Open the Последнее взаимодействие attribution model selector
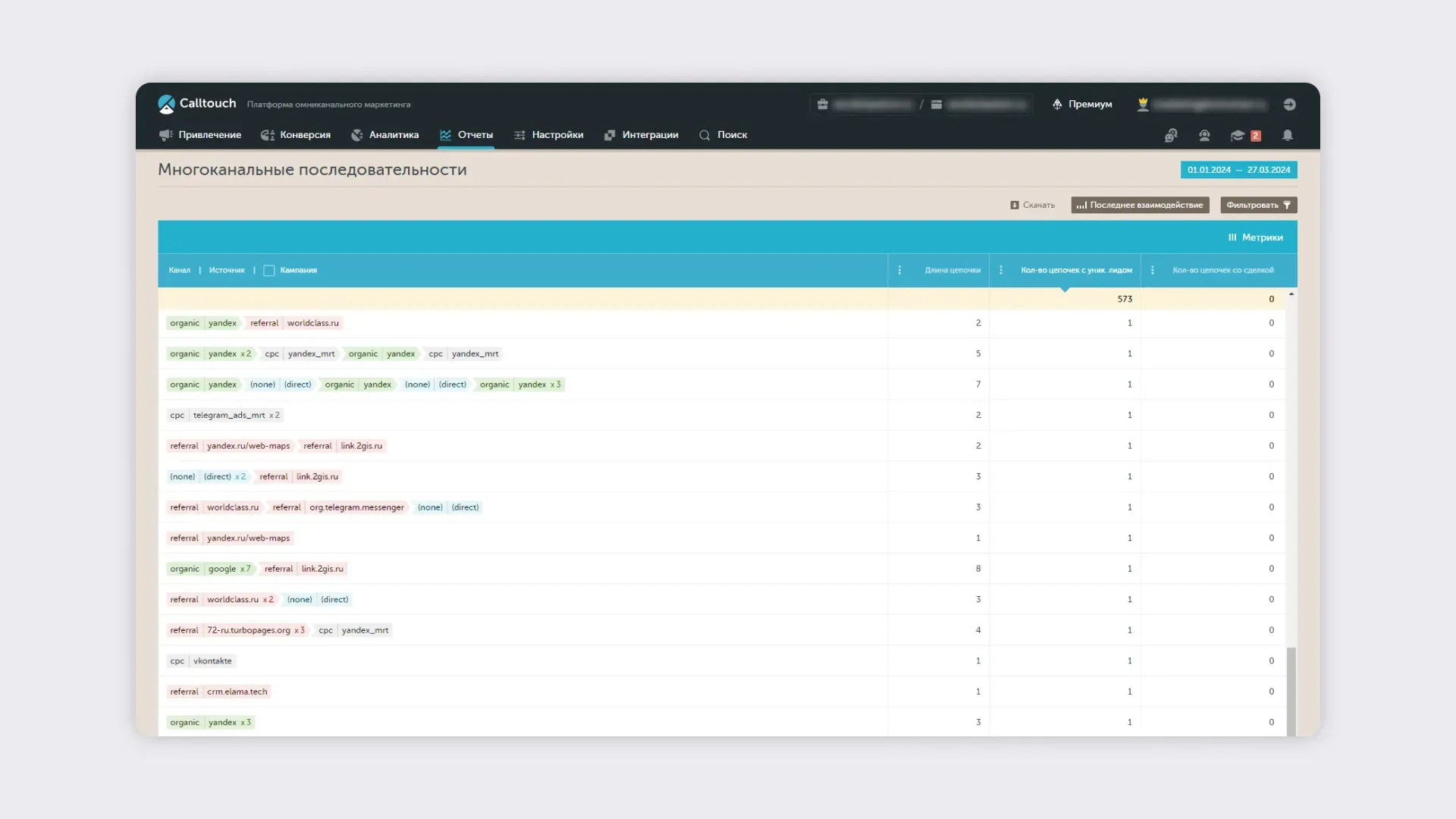Viewport: 1456px width, 819px height. point(1139,206)
